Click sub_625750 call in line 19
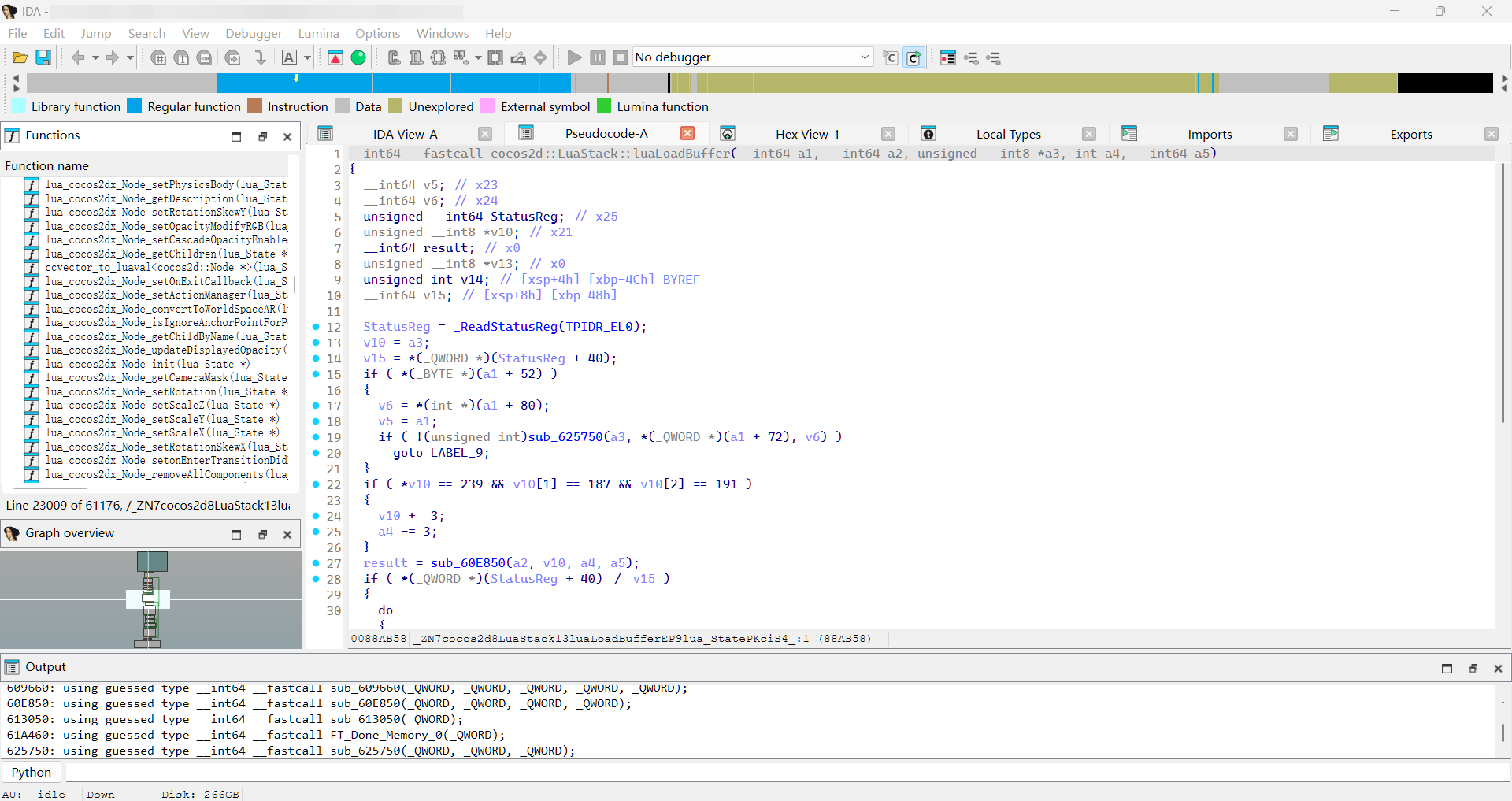 click(565, 437)
